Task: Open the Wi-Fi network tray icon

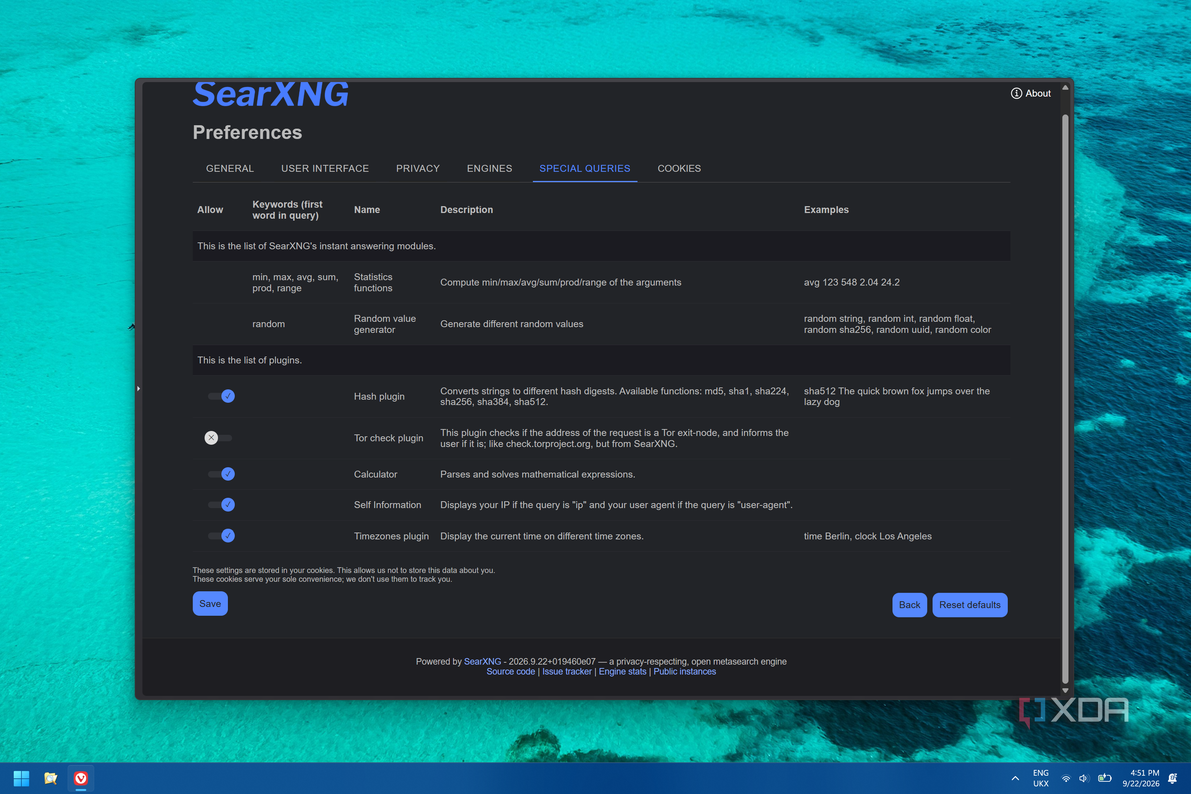Action: pyautogui.click(x=1066, y=779)
